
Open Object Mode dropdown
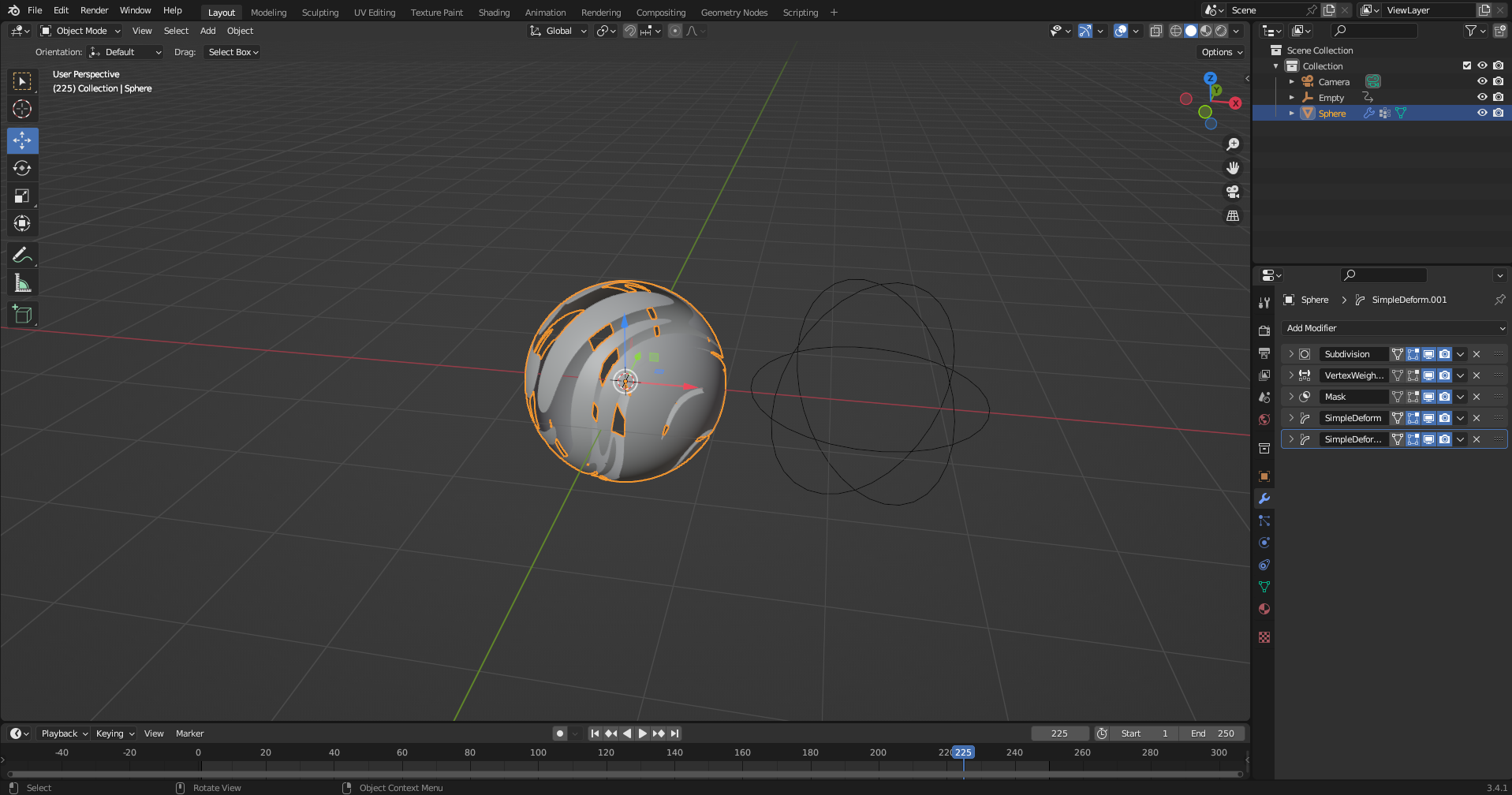tap(80, 31)
